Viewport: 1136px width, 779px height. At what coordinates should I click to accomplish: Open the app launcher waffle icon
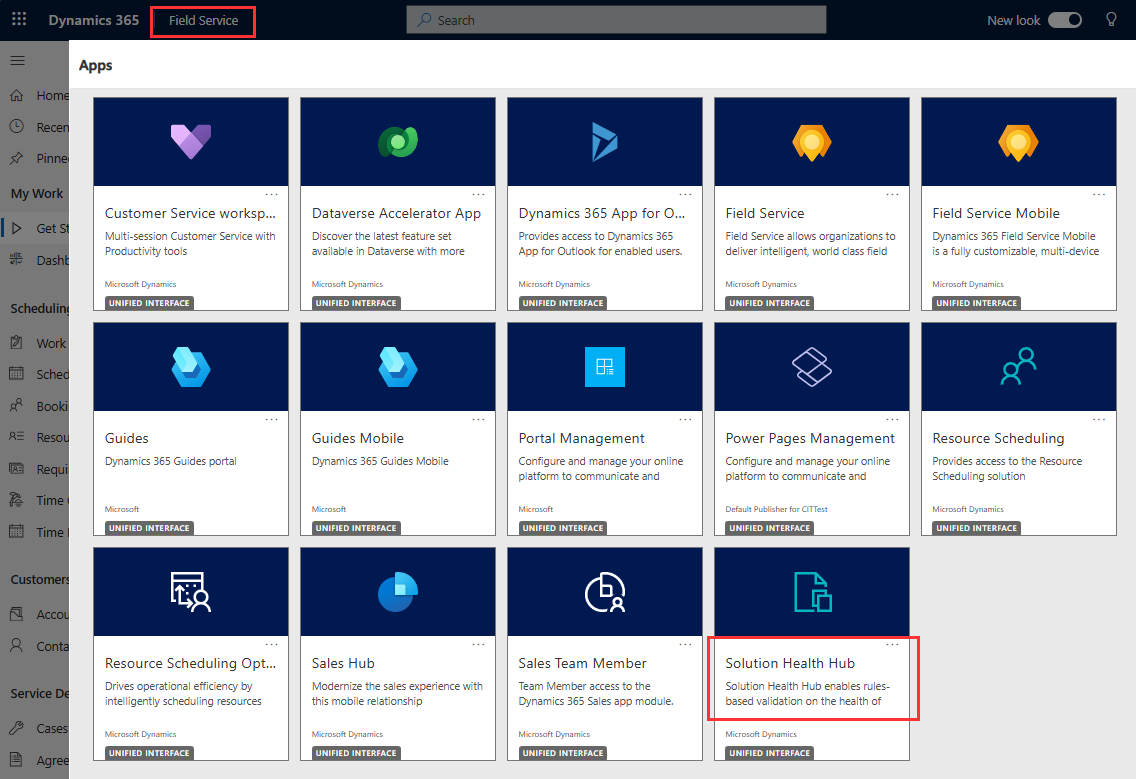click(19, 20)
